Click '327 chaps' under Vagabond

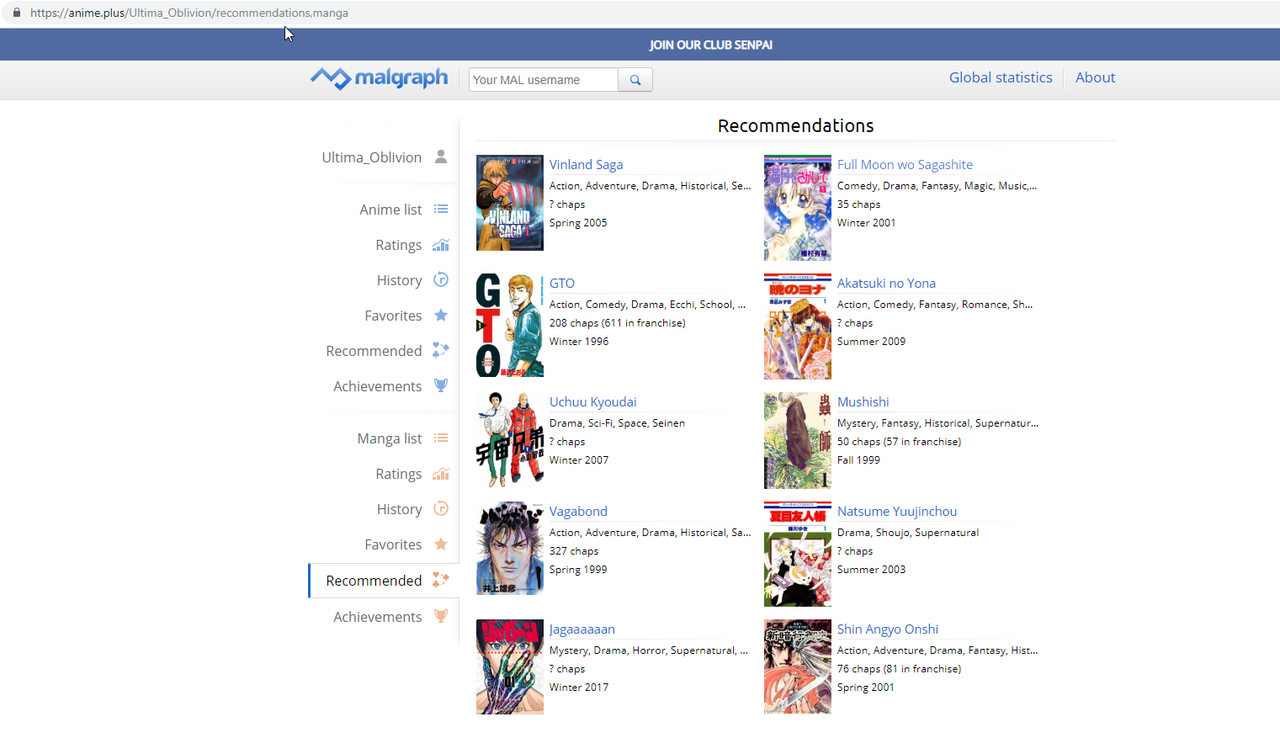coord(574,551)
